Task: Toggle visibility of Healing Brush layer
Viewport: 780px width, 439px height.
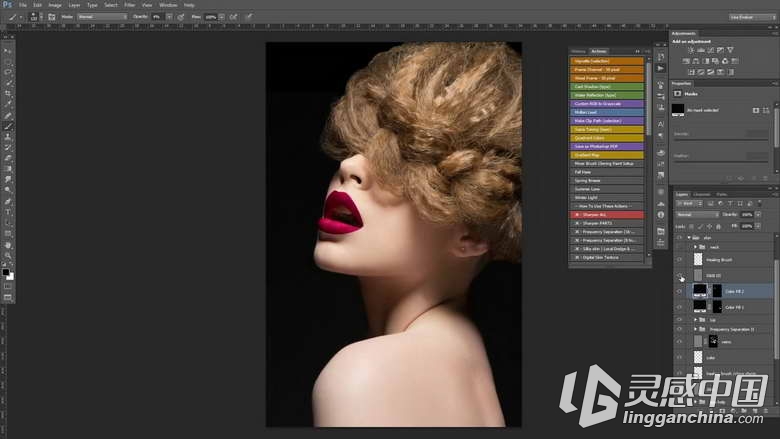Action: [x=680, y=260]
